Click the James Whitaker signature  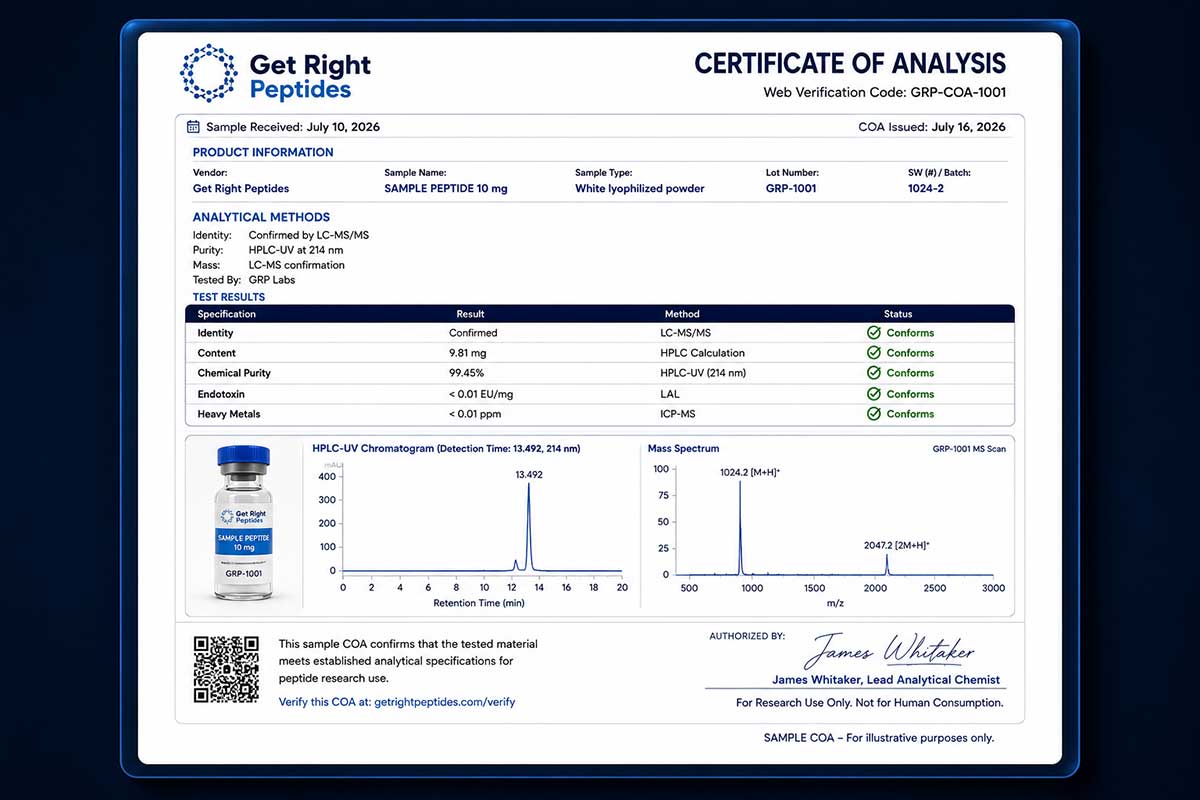(x=889, y=651)
